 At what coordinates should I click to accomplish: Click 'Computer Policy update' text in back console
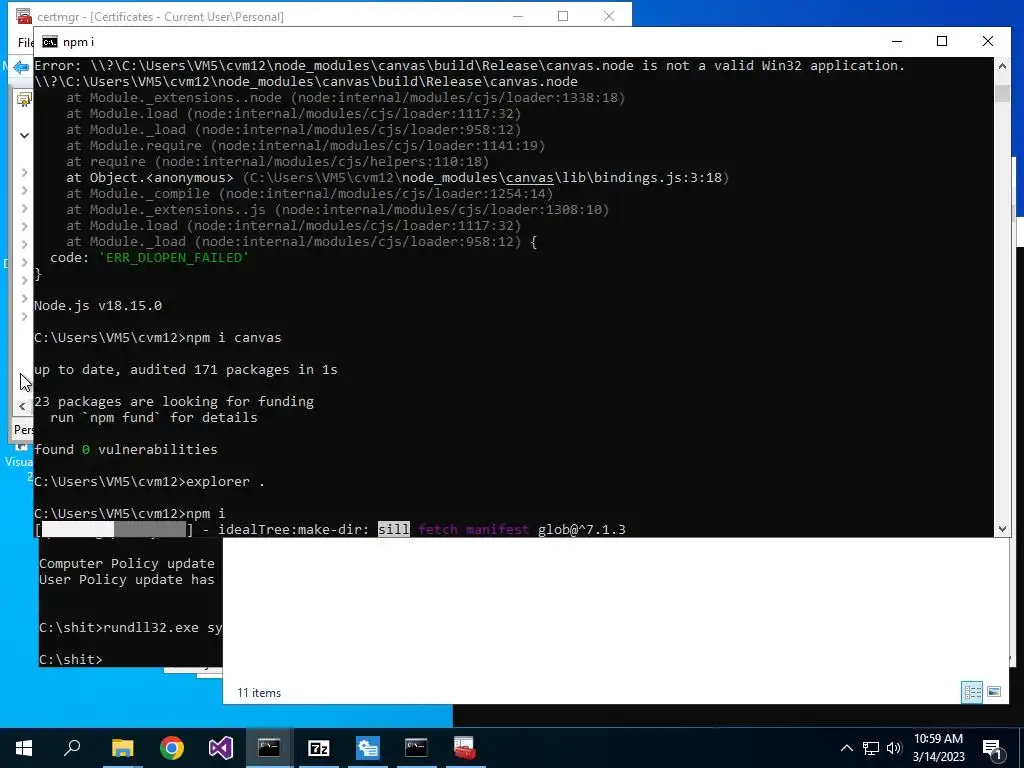coord(127,564)
